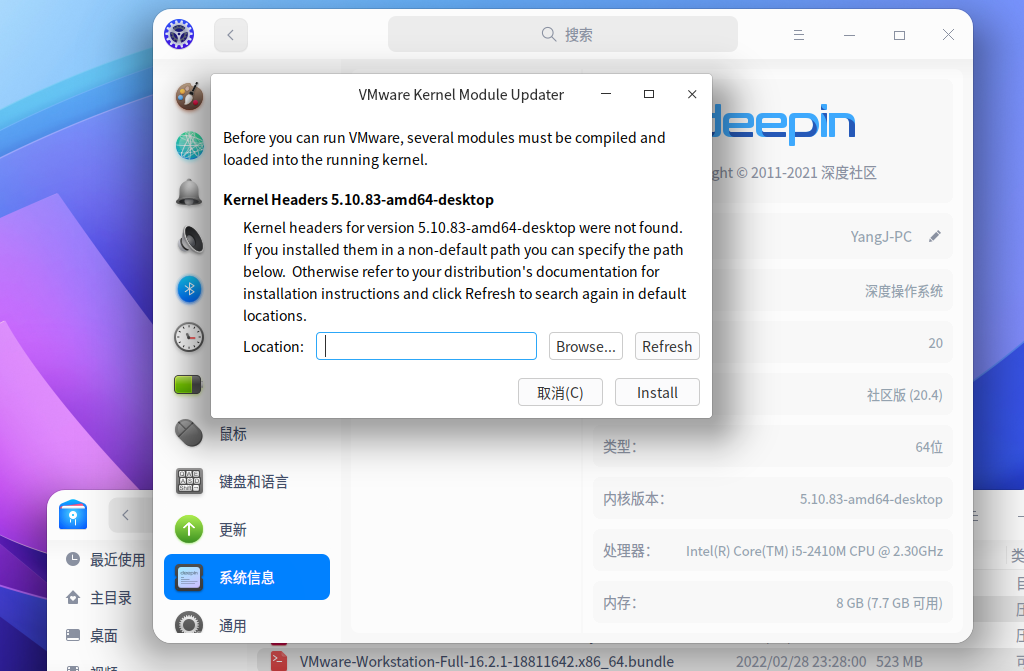Click inside the Location input field
The image size is (1024, 671).
click(426, 345)
